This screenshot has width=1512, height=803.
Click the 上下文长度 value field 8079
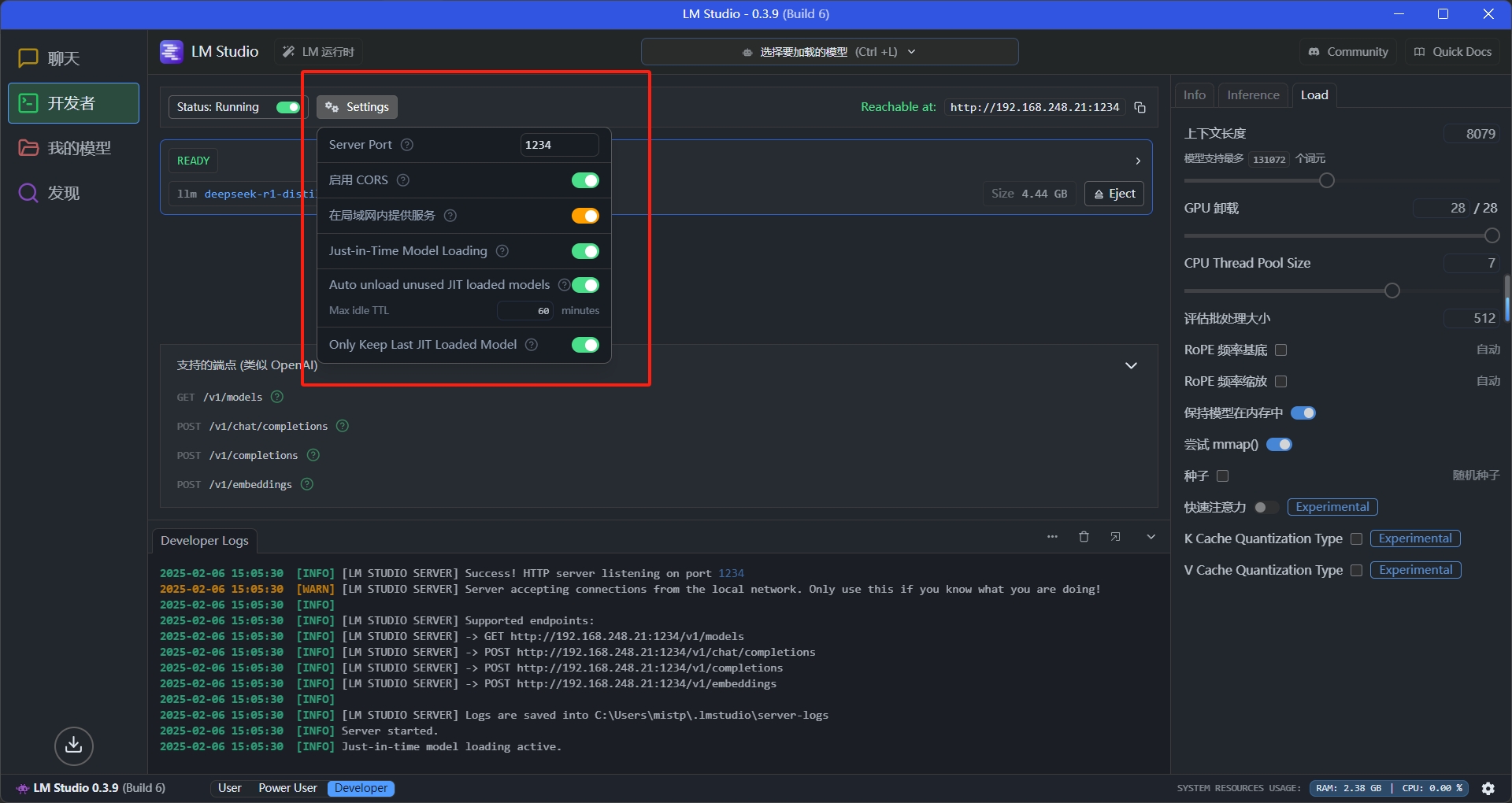pyautogui.click(x=1472, y=134)
